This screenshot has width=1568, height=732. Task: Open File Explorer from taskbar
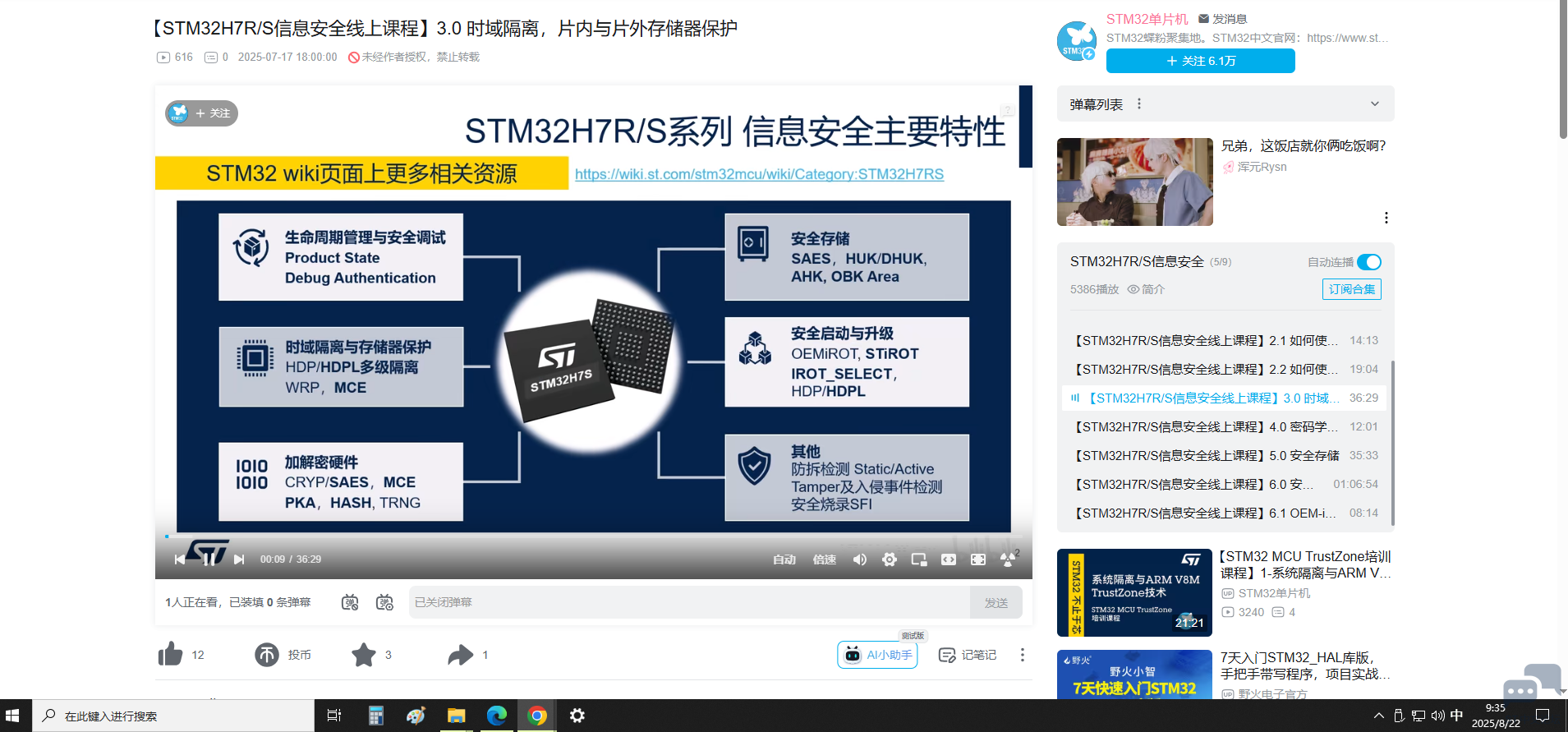[x=456, y=716]
